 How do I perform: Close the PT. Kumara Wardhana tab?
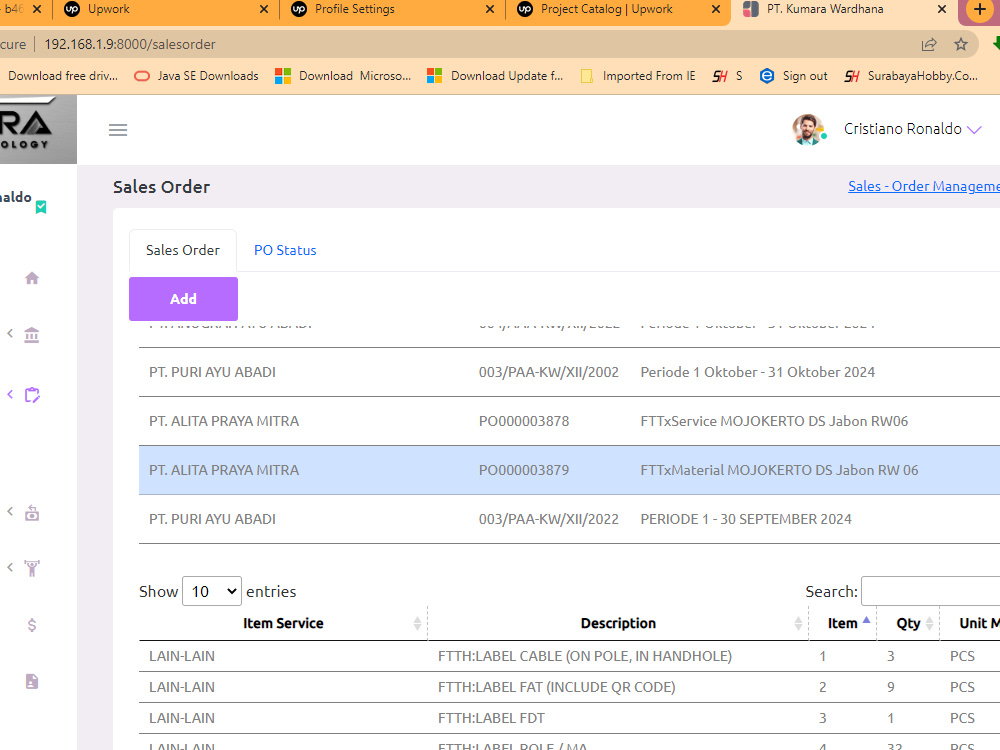[x=941, y=9]
